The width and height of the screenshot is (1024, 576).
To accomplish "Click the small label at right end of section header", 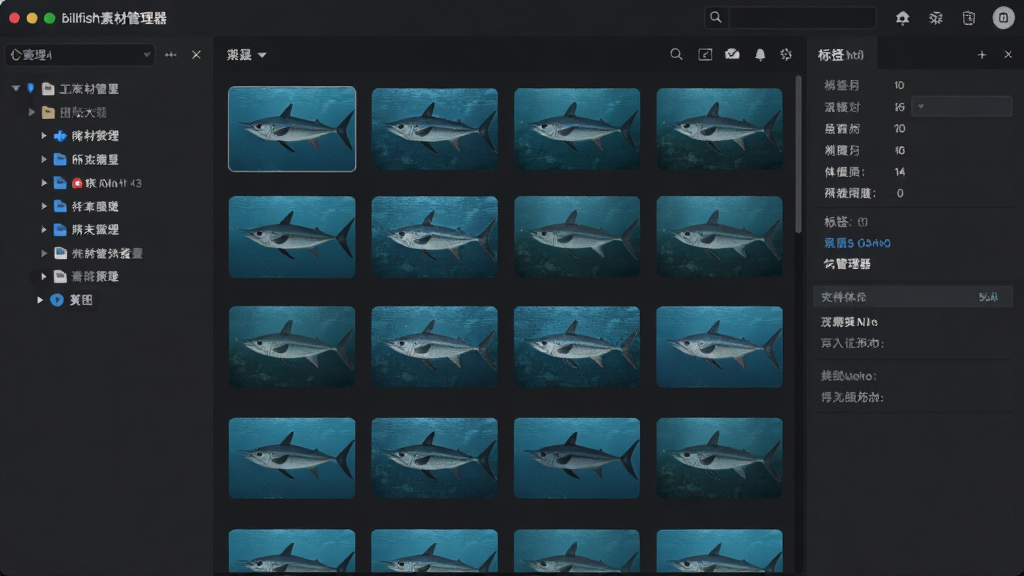I will pos(988,297).
